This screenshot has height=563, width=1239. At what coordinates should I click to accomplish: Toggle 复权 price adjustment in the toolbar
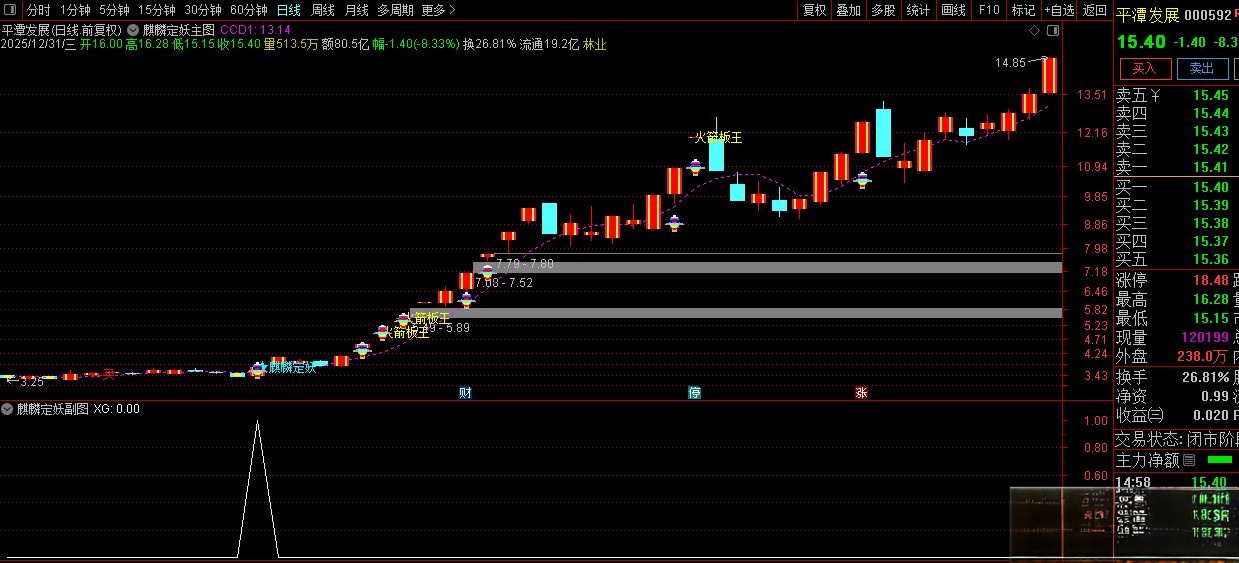click(x=815, y=10)
